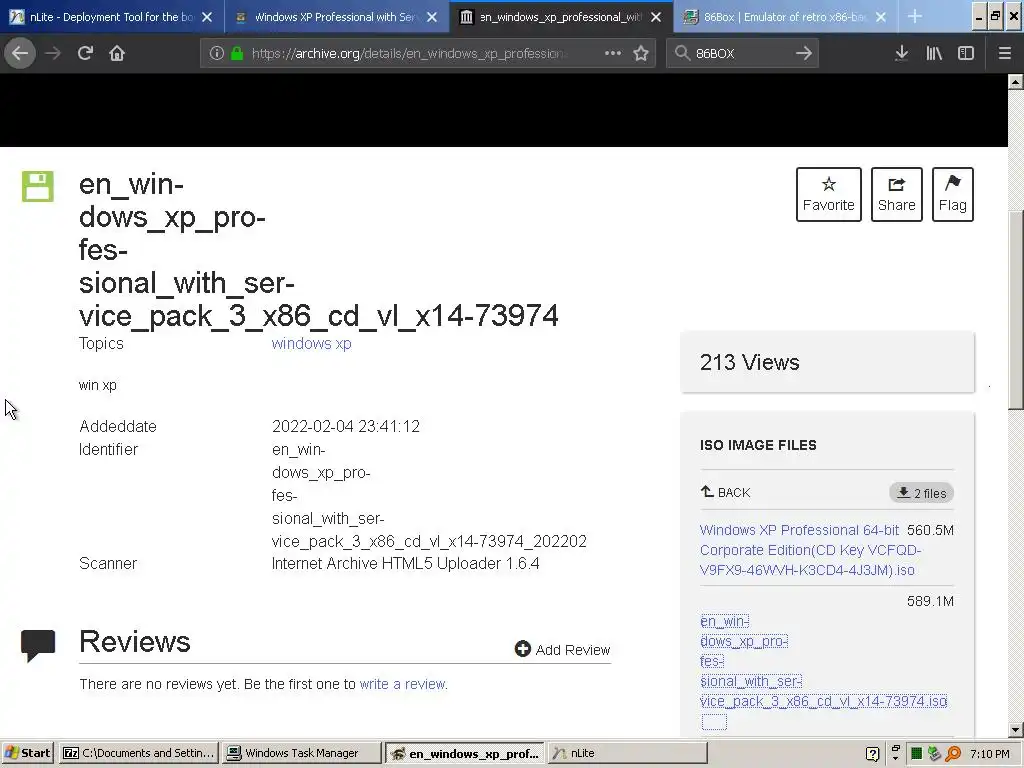1024x768 pixels.
Task: Open the library bookshelf icon
Action: click(x=934, y=54)
